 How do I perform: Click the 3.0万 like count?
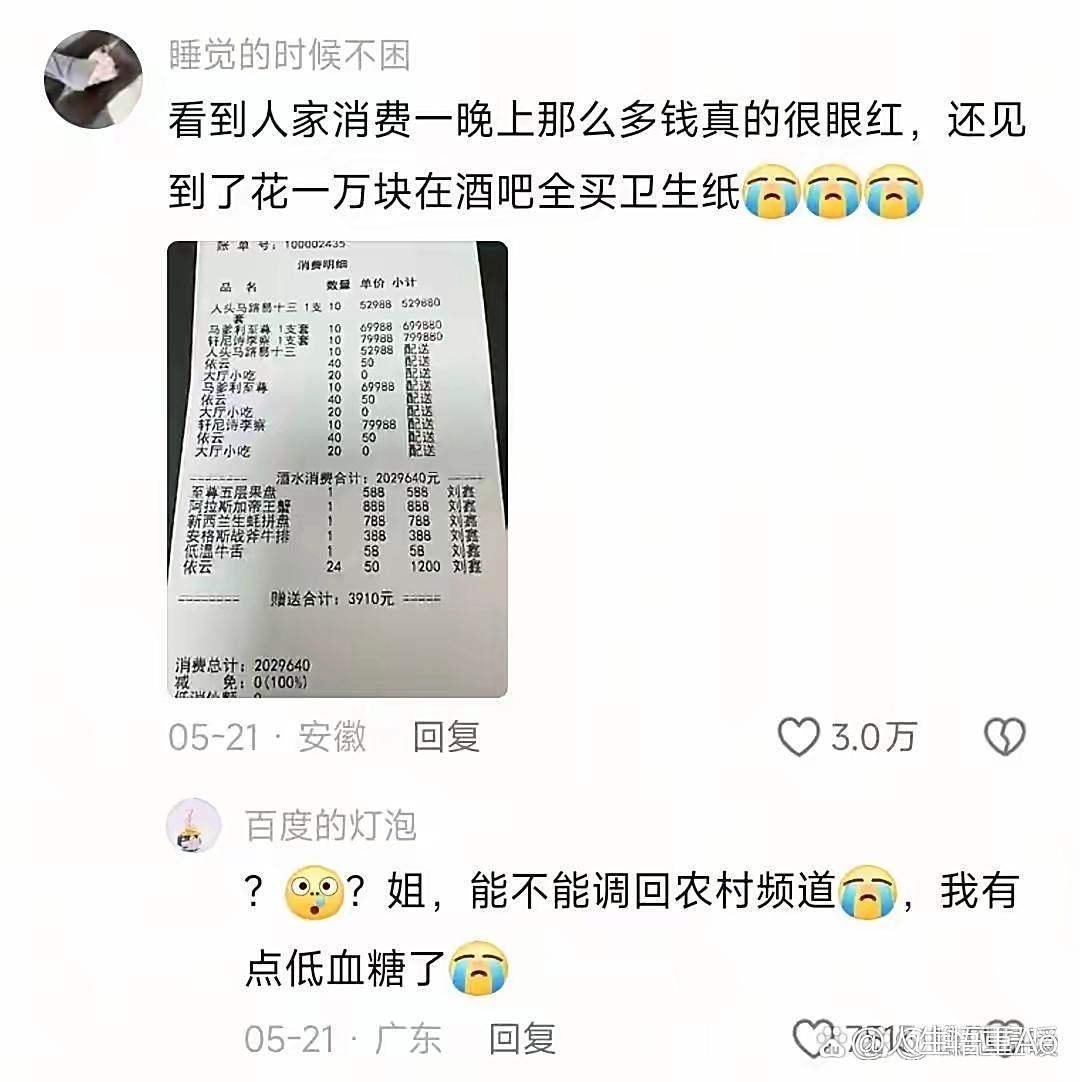[x=873, y=737]
